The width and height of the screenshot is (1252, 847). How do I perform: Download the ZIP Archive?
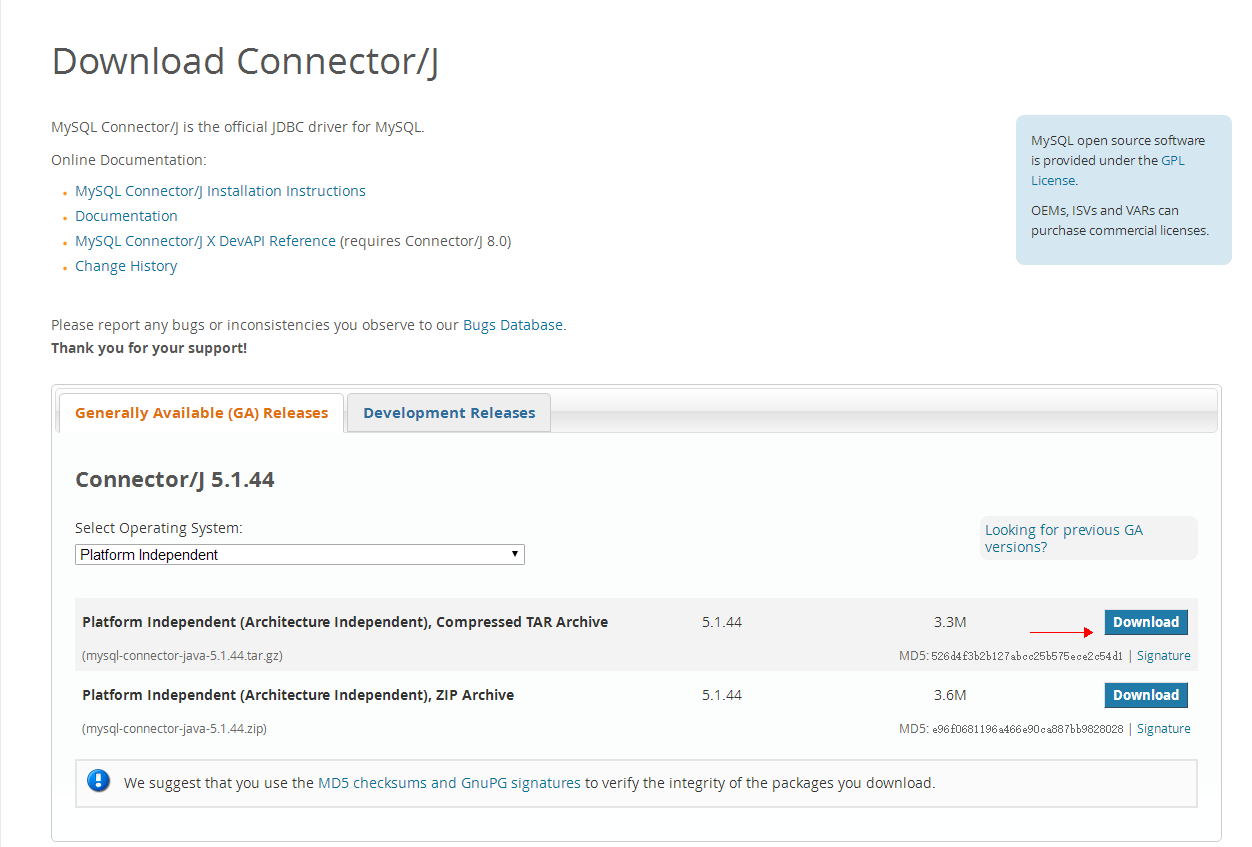1146,695
